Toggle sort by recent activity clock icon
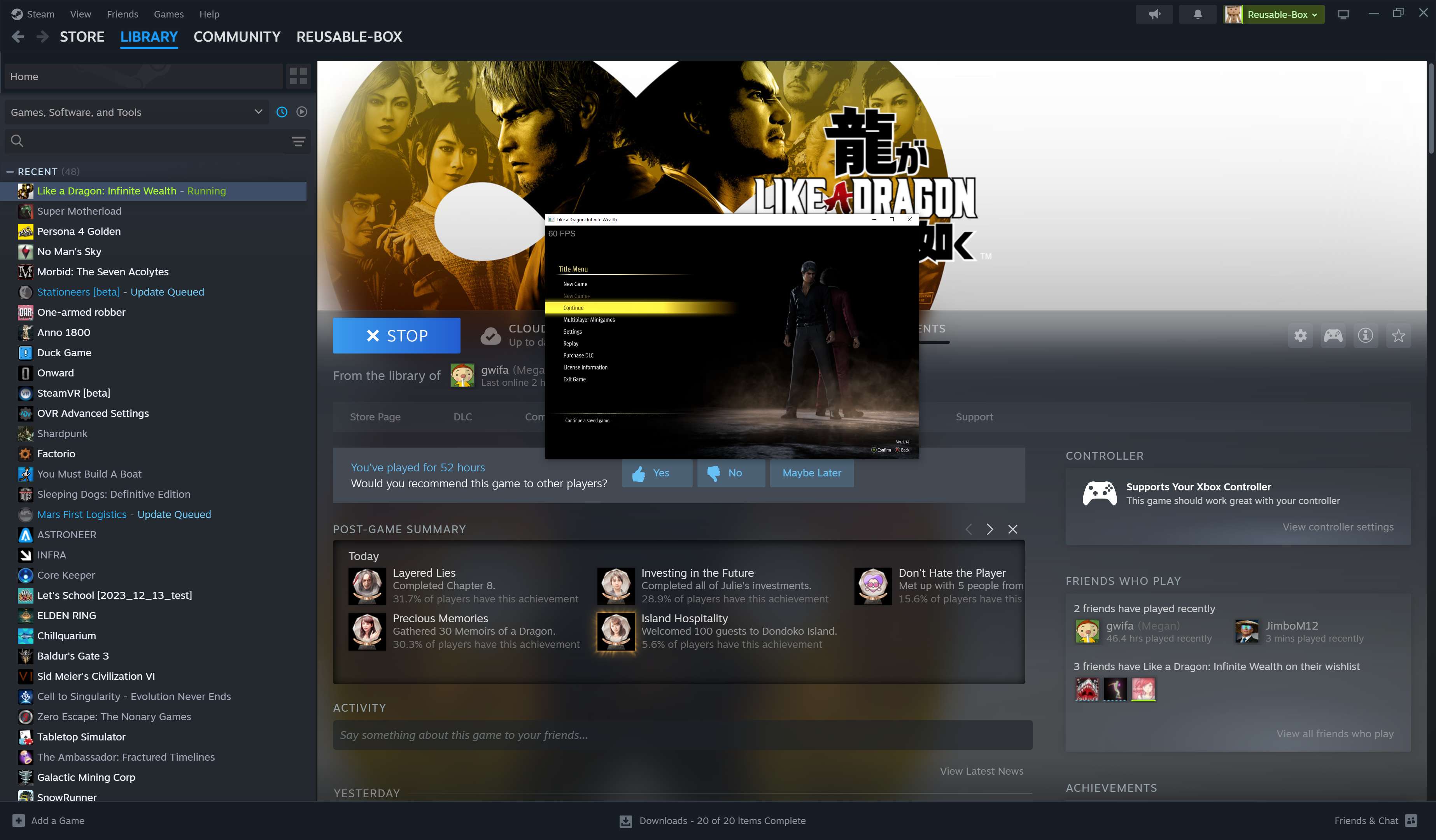The height and width of the screenshot is (840, 1436). [282, 112]
